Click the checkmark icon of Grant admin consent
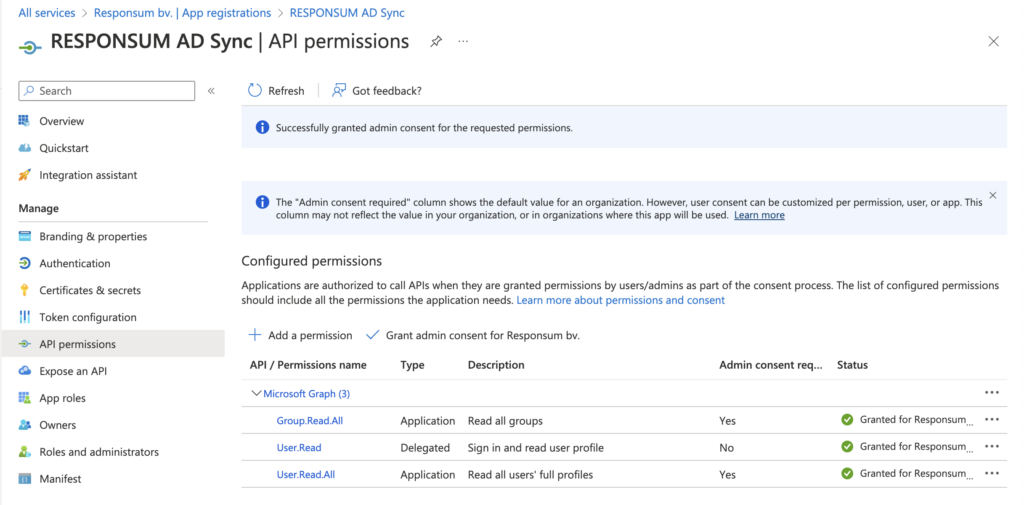 372,335
